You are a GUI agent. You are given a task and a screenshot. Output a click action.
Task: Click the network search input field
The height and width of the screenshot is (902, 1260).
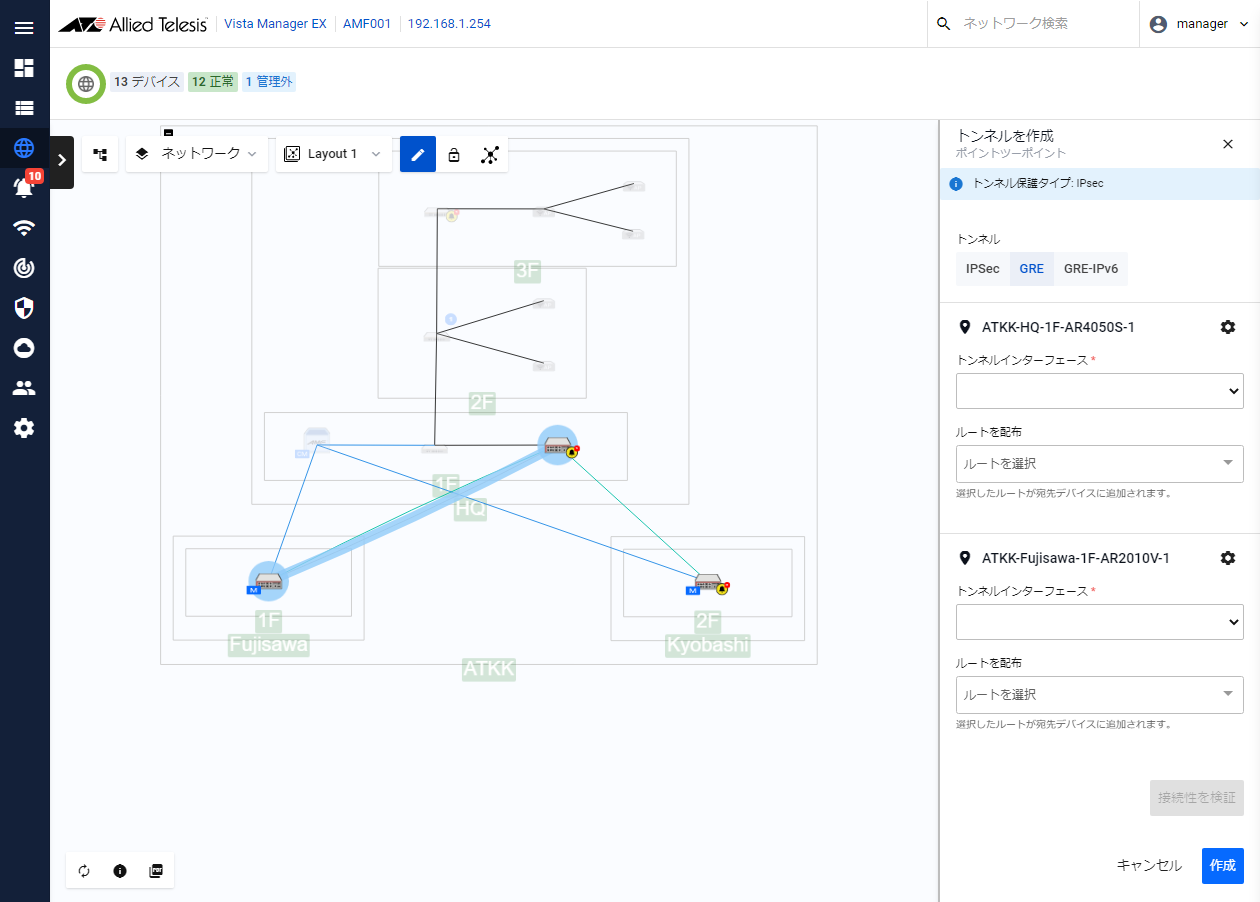pyautogui.click(x=1040, y=23)
